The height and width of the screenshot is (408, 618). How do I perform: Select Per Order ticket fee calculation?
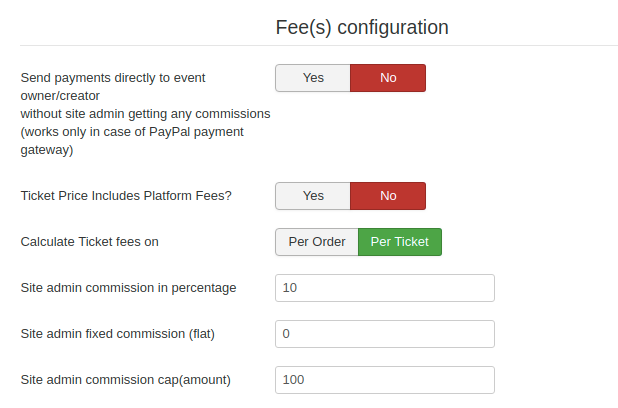click(317, 242)
